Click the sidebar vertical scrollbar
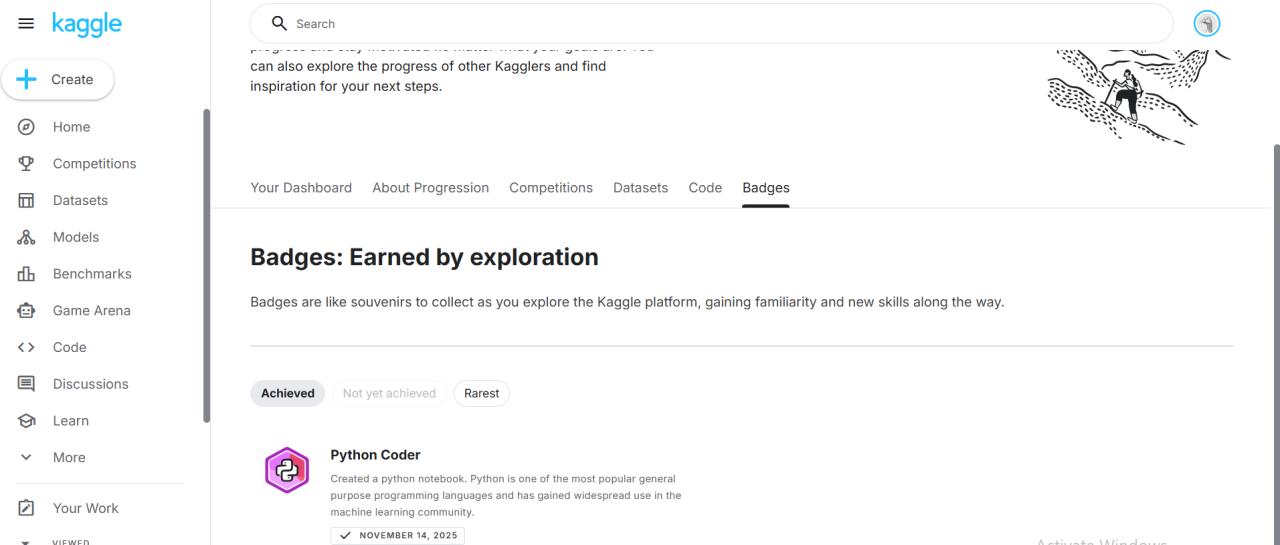This screenshot has height=545, width=1280. click(x=207, y=265)
